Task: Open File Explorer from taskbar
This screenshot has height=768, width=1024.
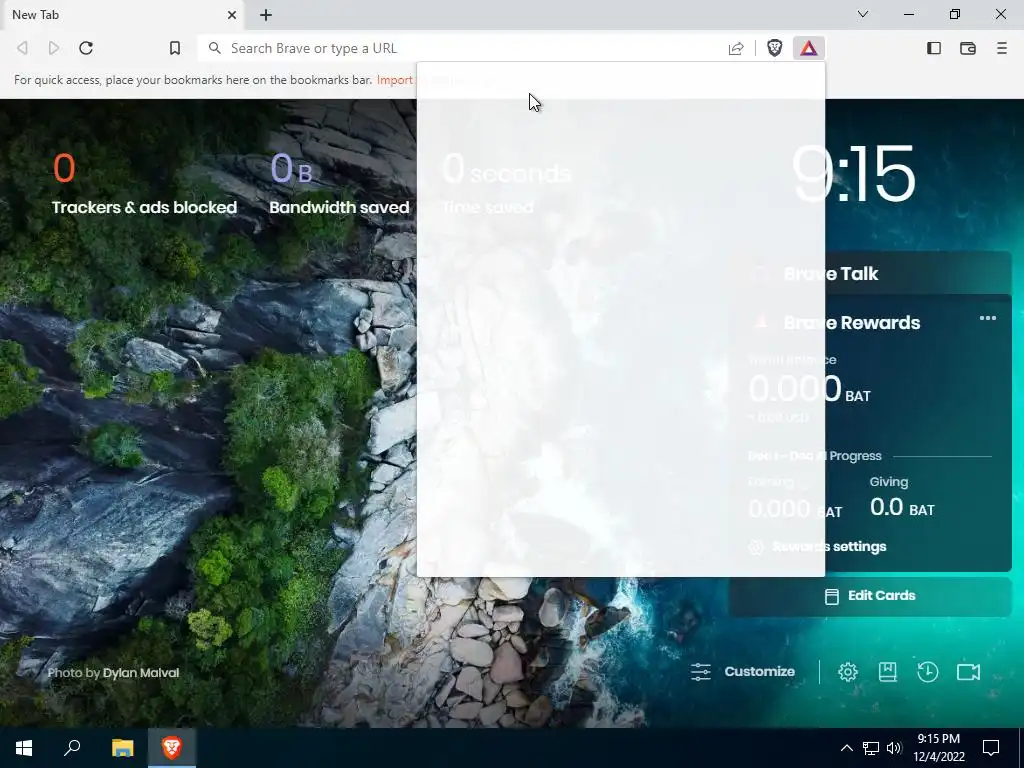Action: coord(122,748)
